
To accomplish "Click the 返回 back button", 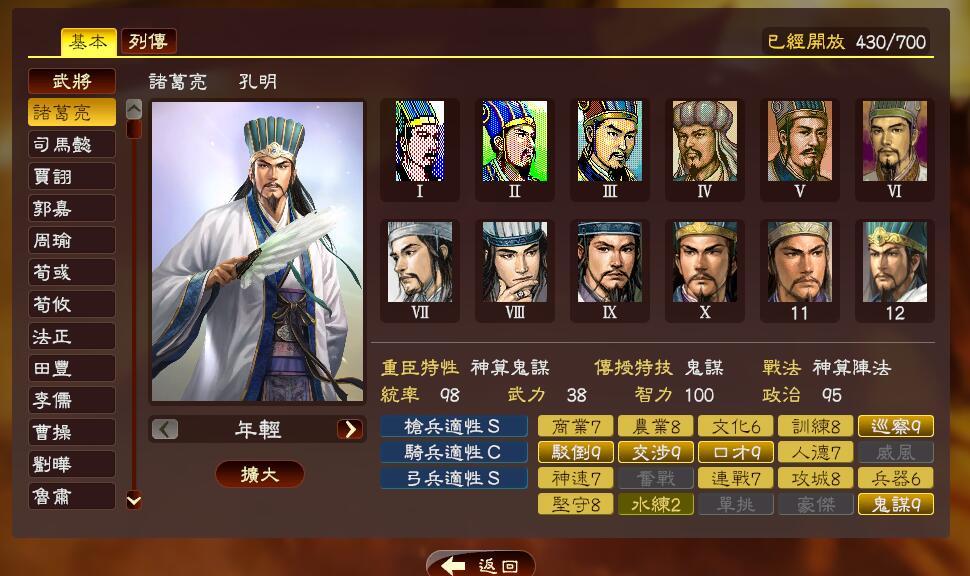I will click(x=481, y=565).
